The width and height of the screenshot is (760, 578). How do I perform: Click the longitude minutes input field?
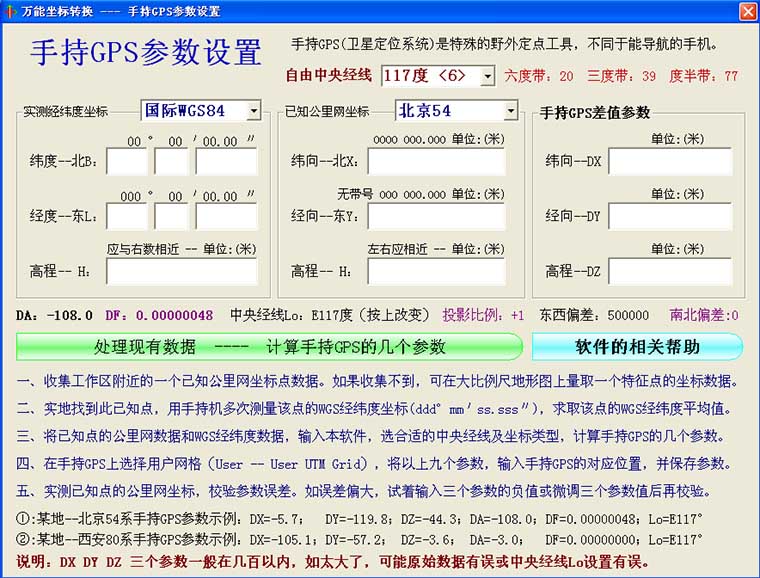pos(171,216)
